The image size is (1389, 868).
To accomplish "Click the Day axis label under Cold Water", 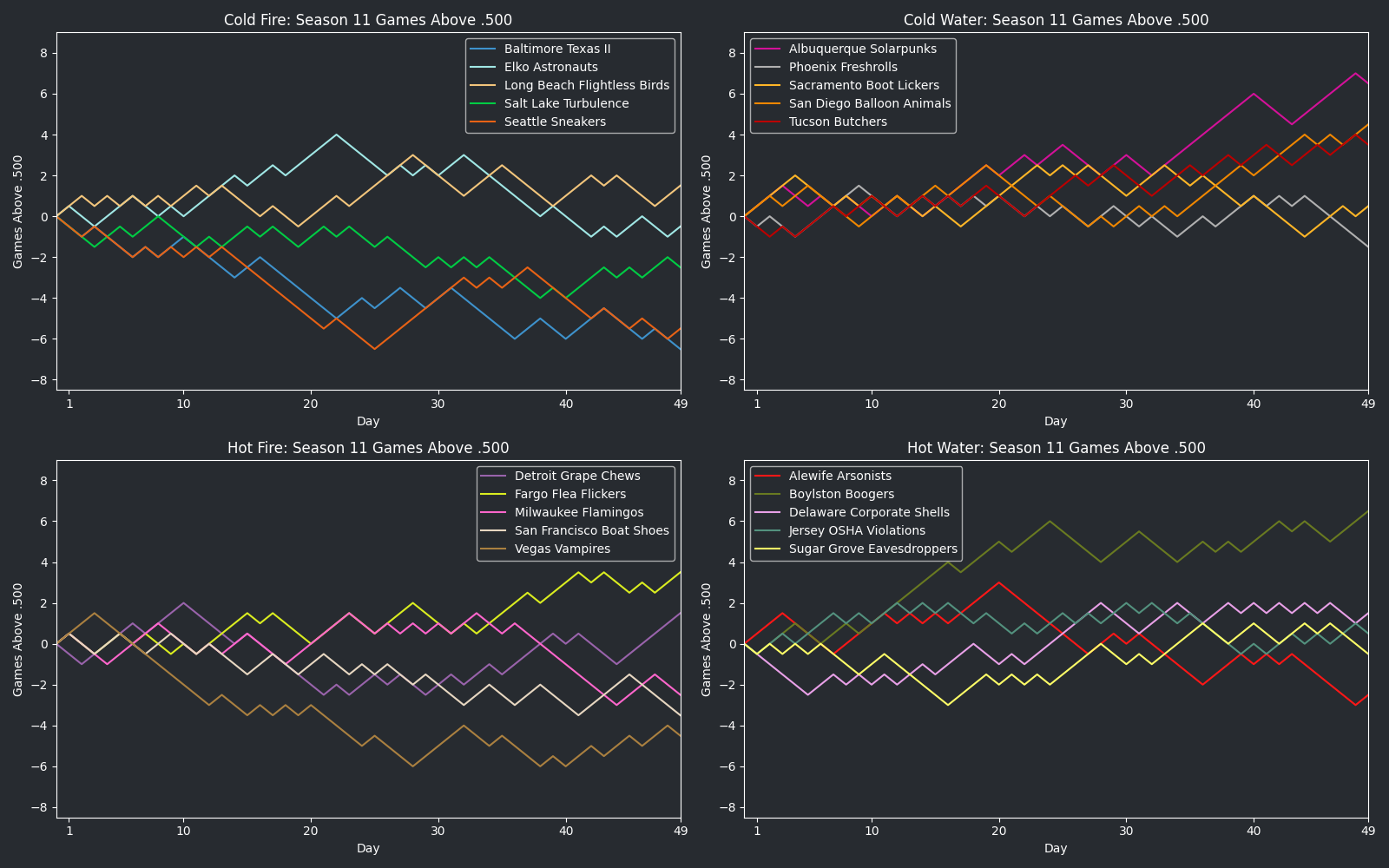I will [1056, 421].
